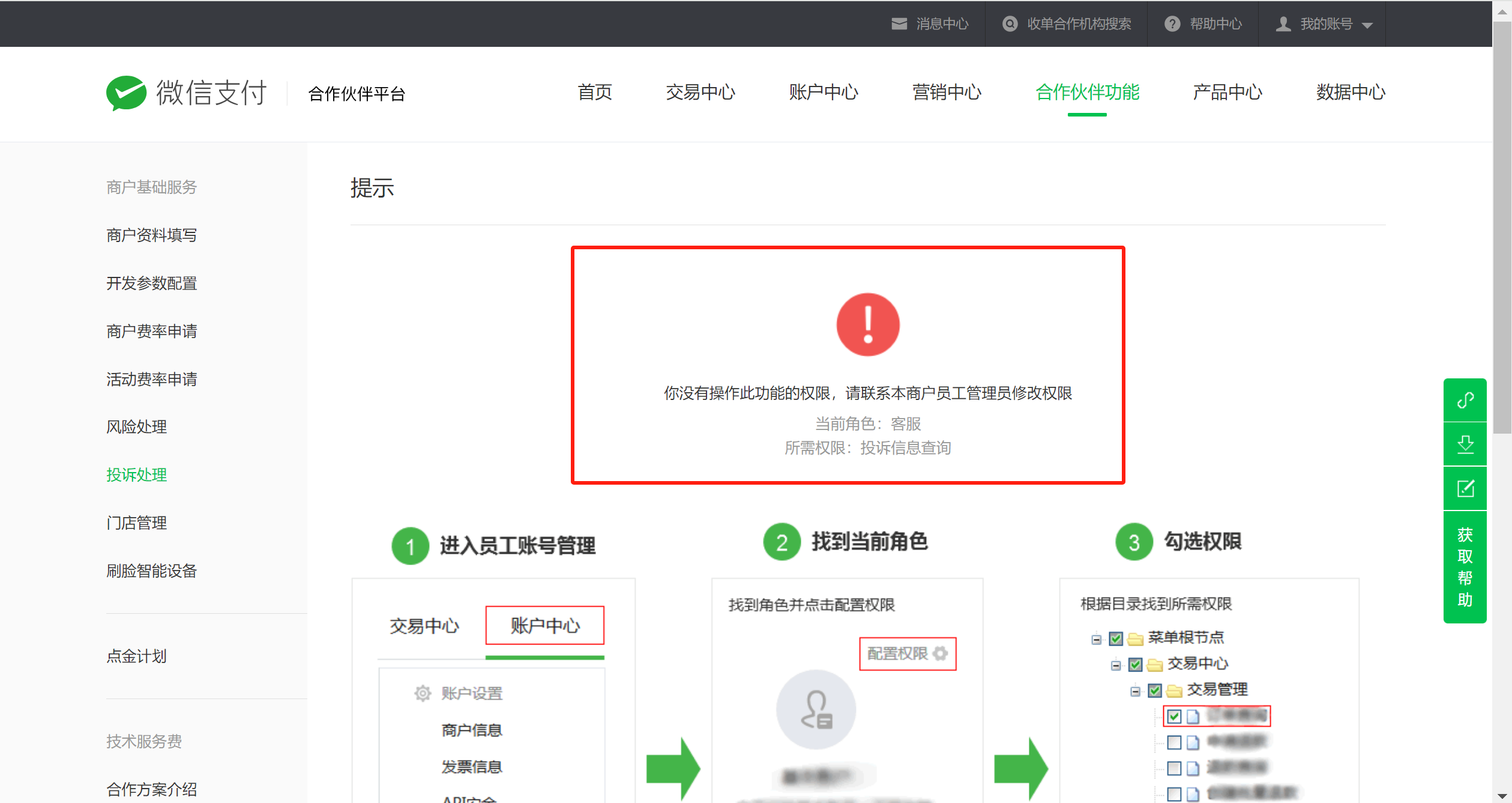Click the 获取帮助 side button
This screenshot has width=1512, height=803.
[1465, 567]
